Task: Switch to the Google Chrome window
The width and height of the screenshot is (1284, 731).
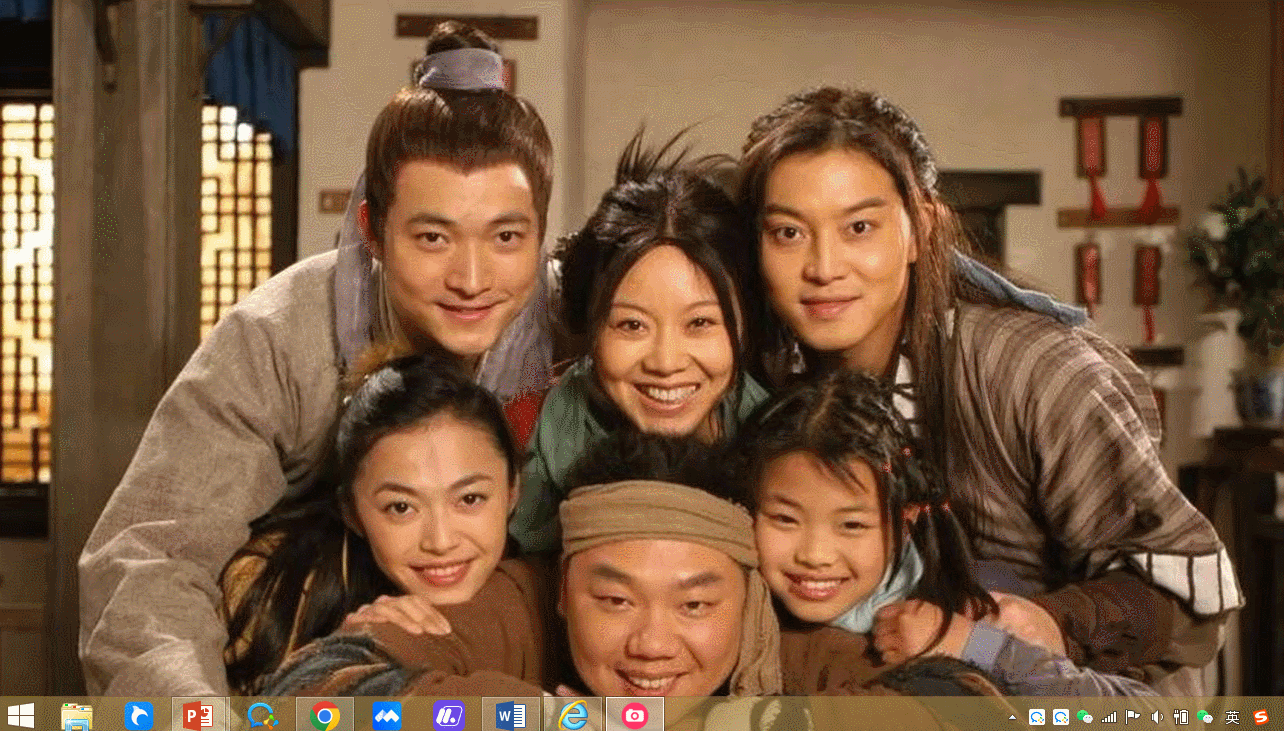Action: click(x=325, y=715)
